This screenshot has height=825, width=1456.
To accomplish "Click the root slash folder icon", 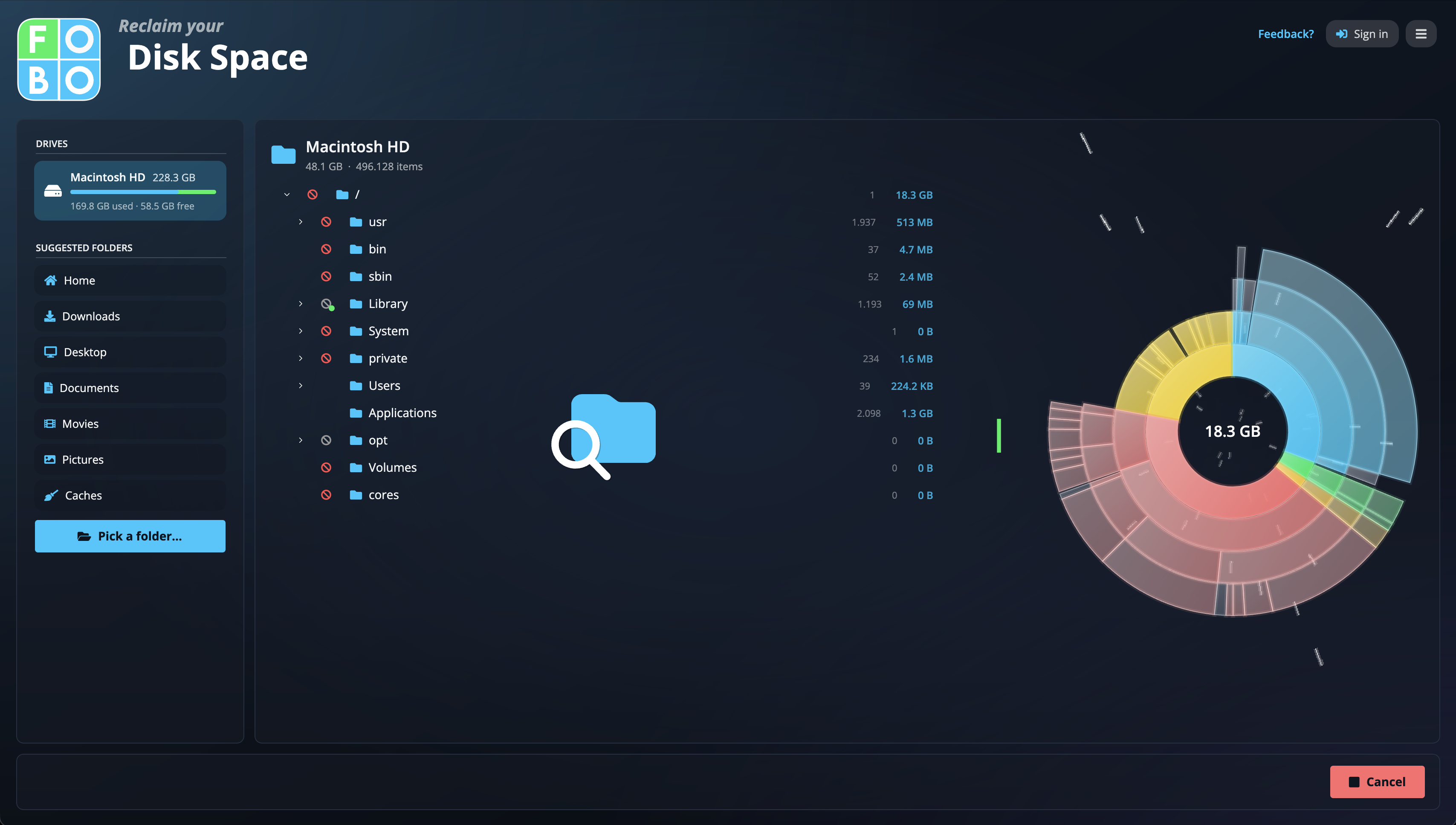I will coord(342,195).
